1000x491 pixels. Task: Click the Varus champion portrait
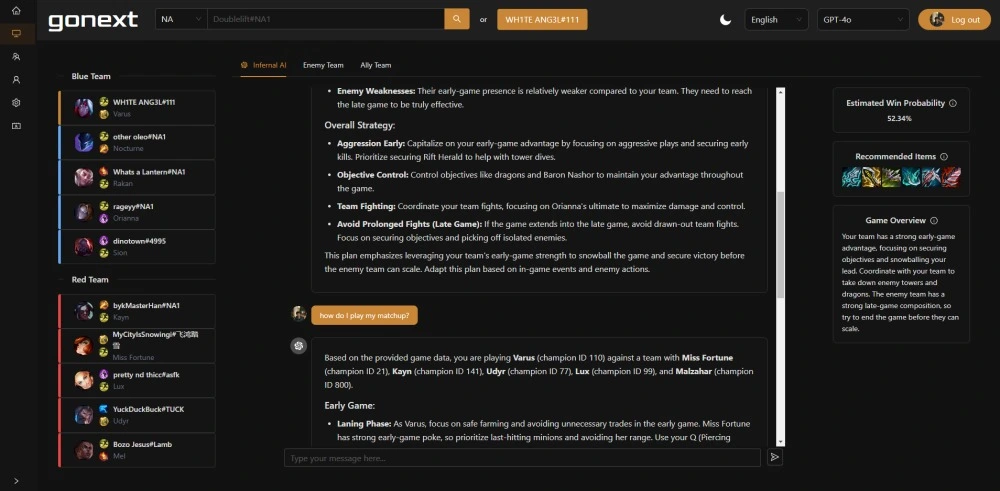click(84, 108)
